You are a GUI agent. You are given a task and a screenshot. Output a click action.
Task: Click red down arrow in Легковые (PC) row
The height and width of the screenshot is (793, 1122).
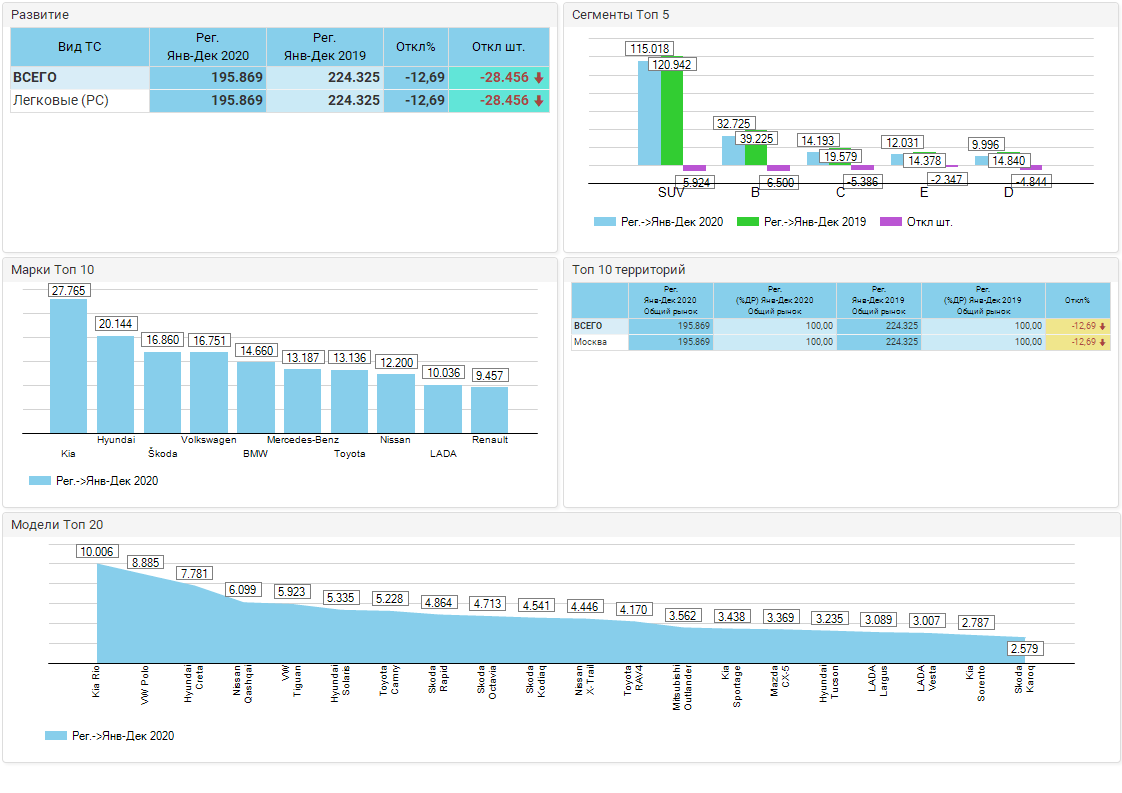tap(539, 101)
